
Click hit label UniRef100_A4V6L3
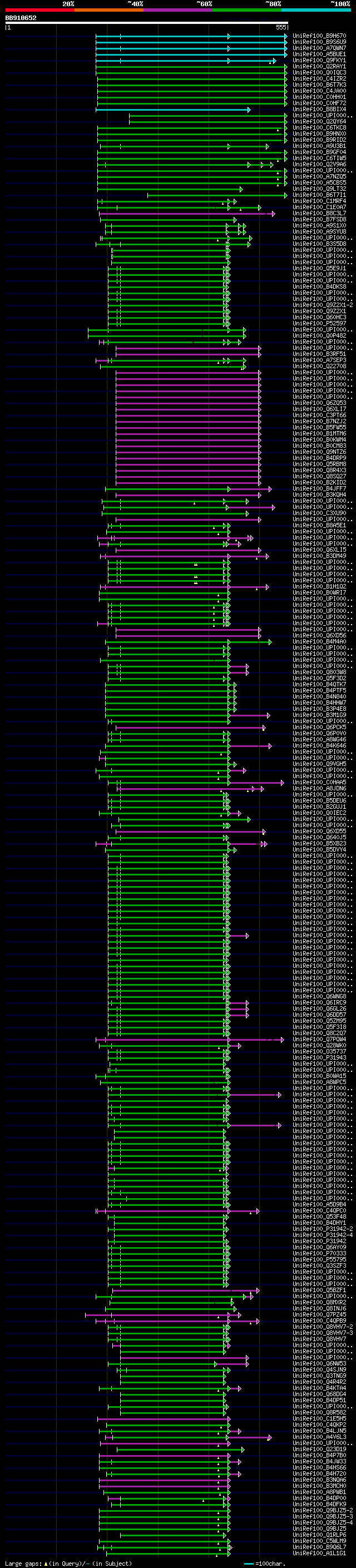click(x=319, y=1437)
